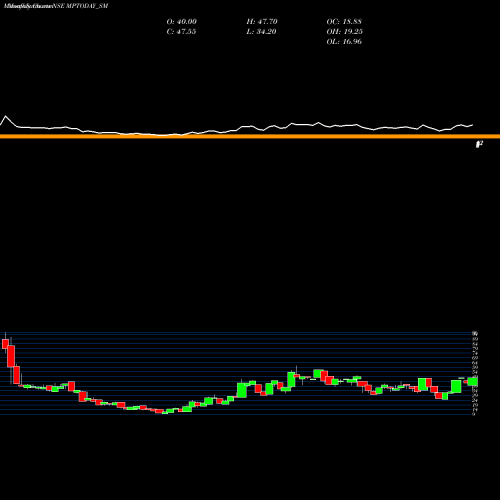Click the OL: 16.96 value

tap(344, 41)
